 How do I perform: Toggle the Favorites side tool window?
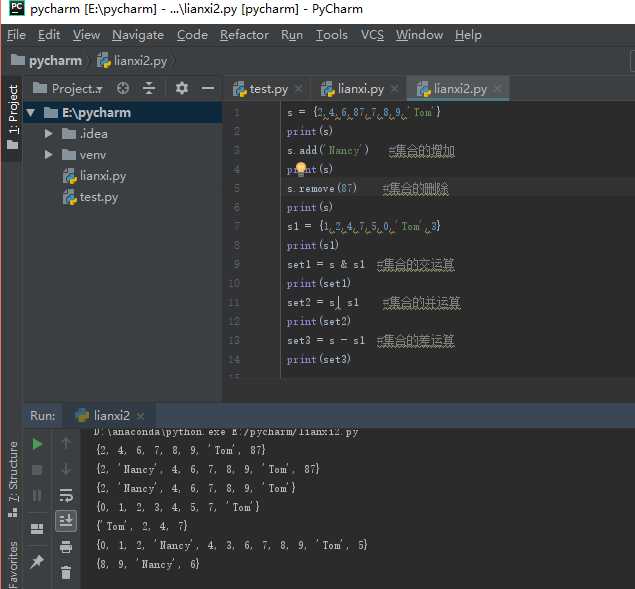[13, 564]
